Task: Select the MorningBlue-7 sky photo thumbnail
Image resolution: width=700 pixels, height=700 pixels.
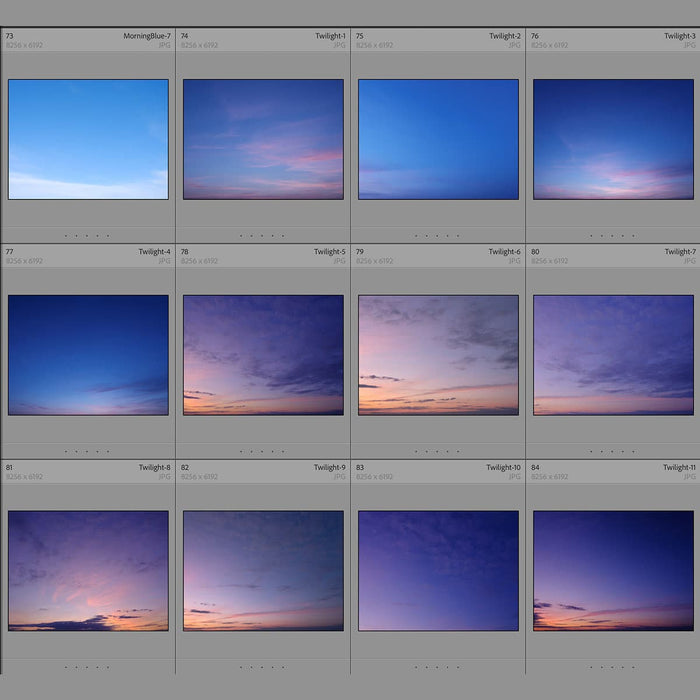Action: 88,139
